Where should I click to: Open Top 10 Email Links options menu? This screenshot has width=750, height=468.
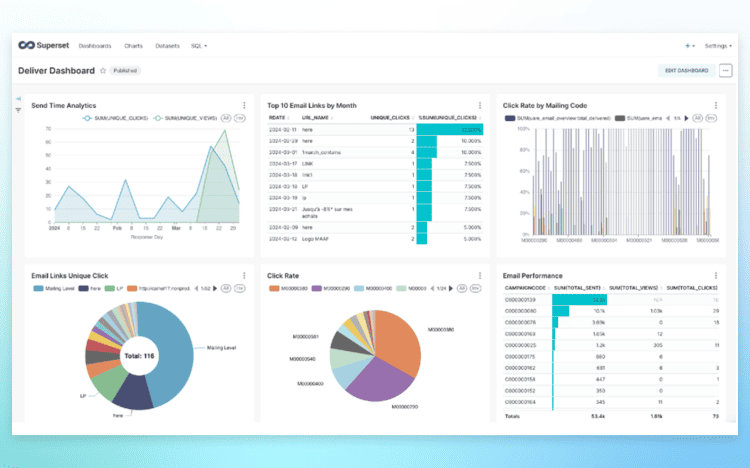480,105
